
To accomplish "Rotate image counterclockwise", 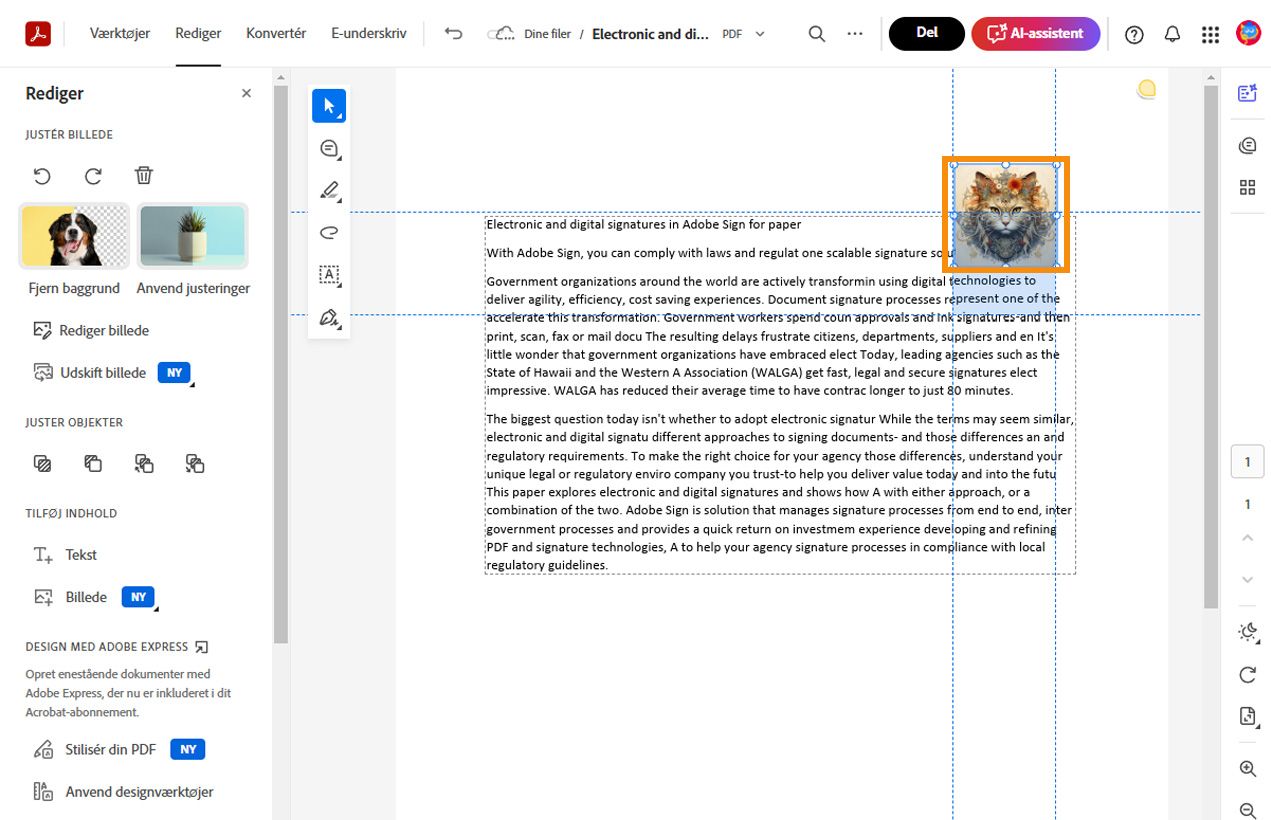I will pos(42,176).
